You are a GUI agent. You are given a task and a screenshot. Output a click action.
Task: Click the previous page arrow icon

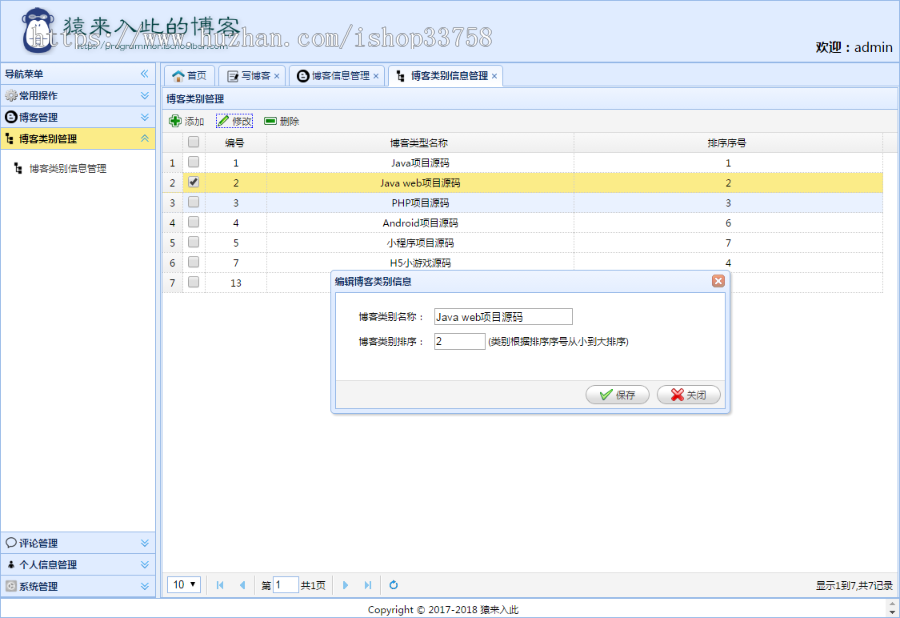tap(243, 585)
